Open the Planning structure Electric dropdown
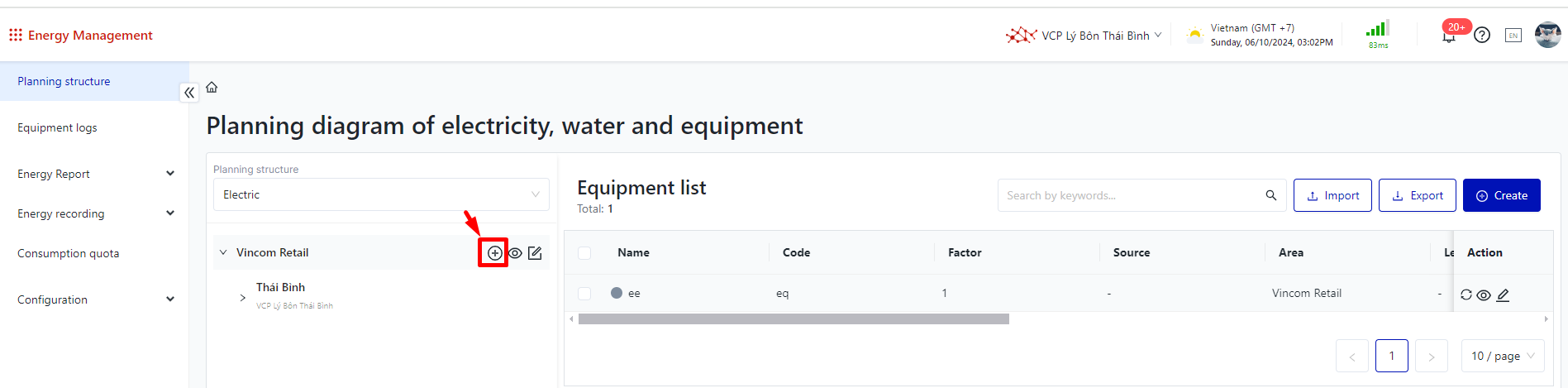 coord(381,194)
